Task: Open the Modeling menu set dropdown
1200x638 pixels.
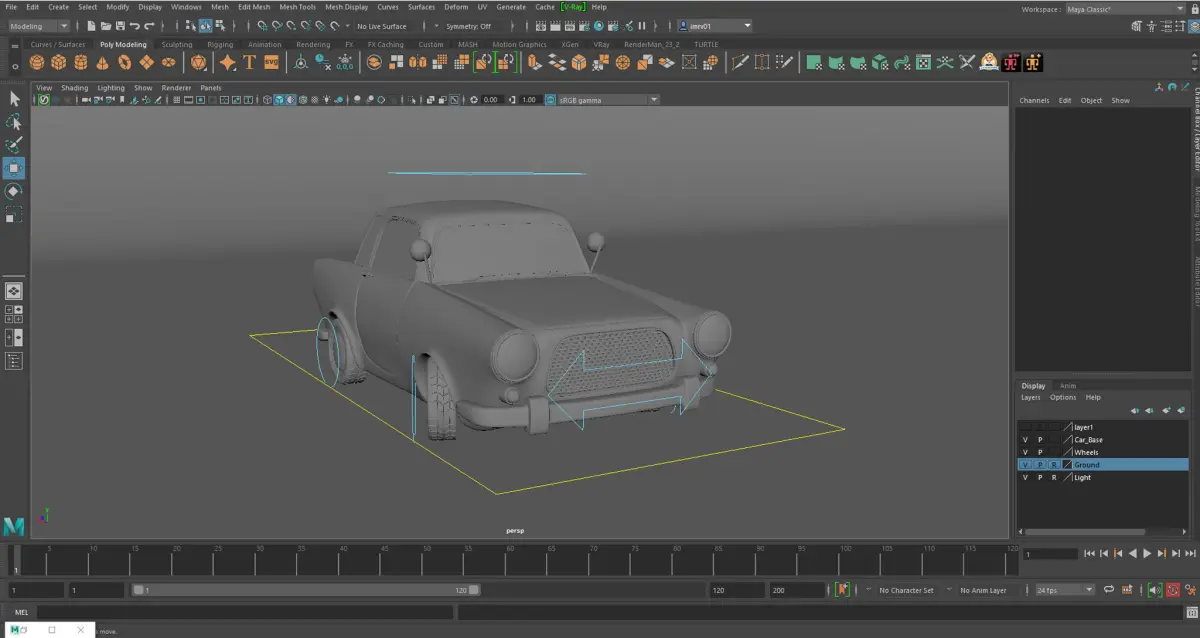Action: 39,26
